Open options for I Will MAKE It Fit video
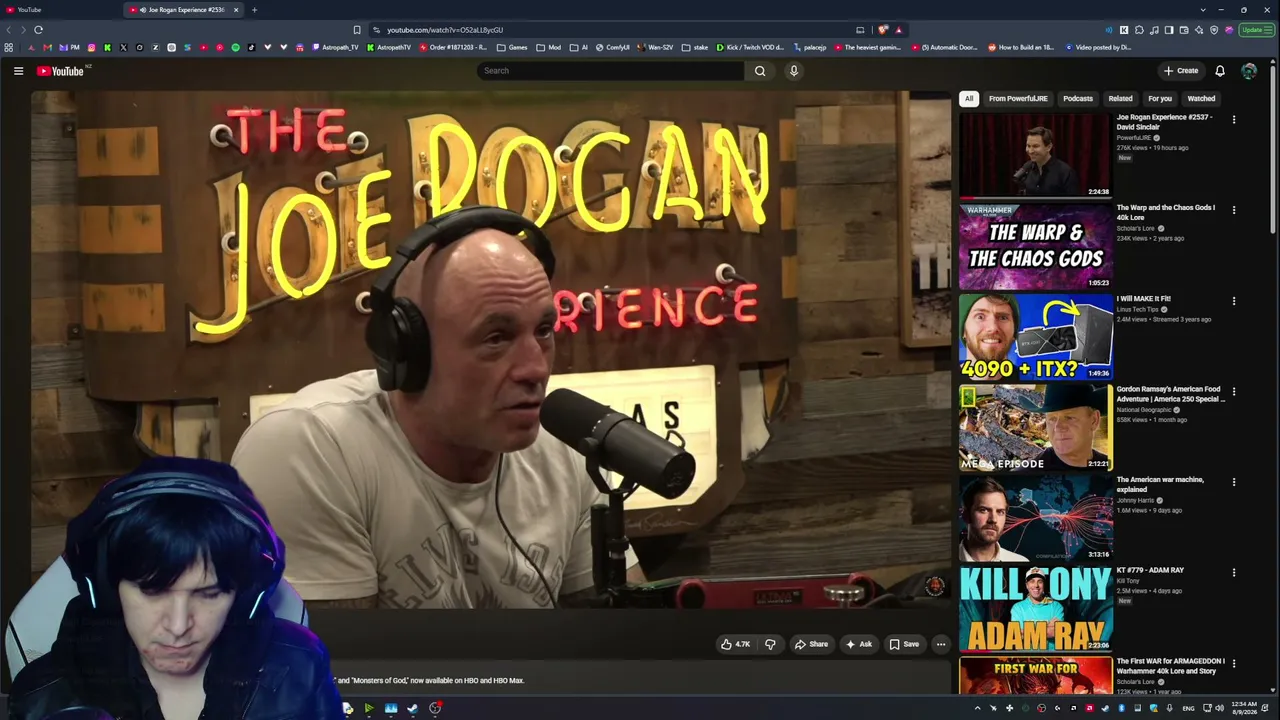This screenshot has width=1280, height=720. pyautogui.click(x=1234, y=301)
